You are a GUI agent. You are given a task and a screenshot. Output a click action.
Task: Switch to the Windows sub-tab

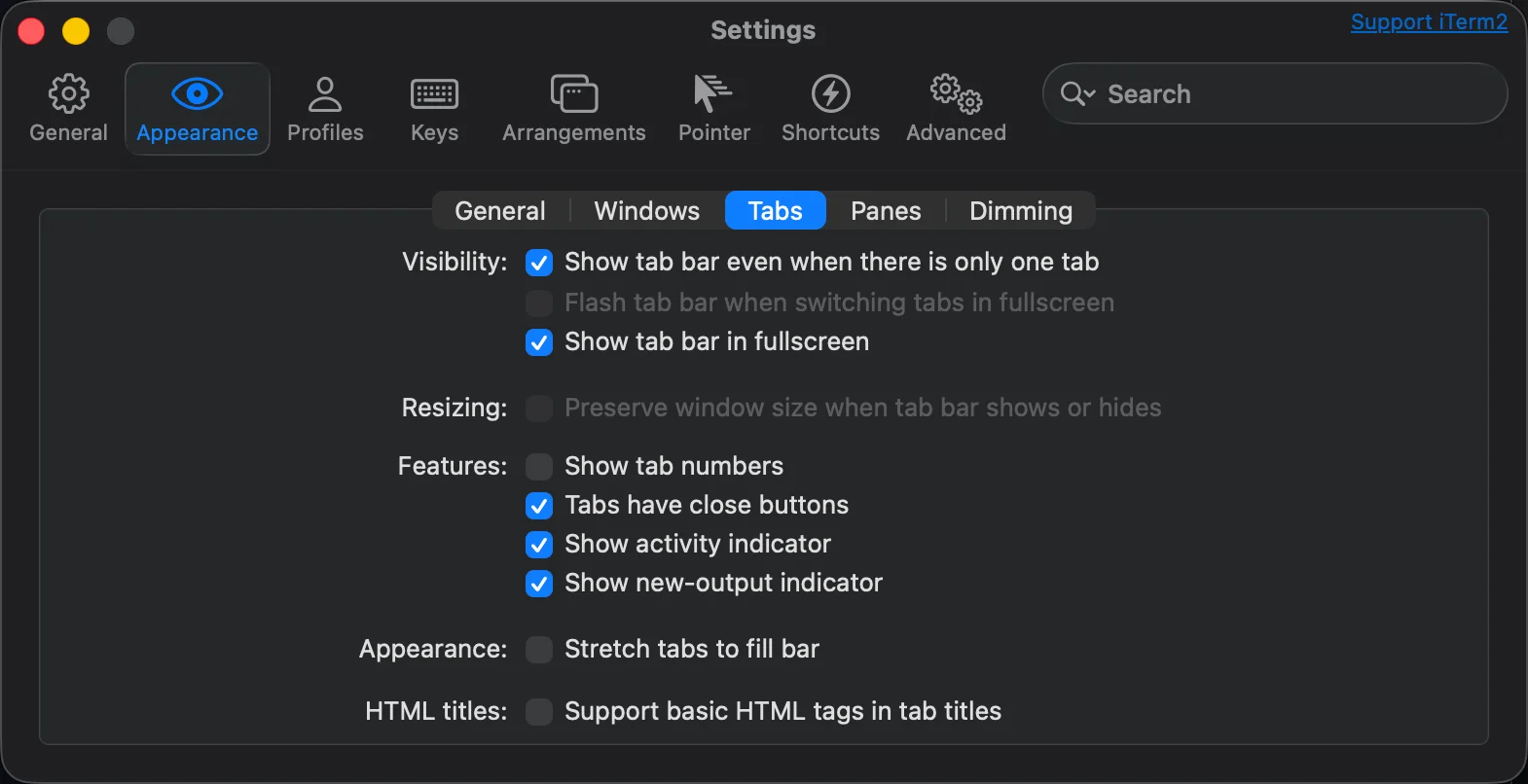(646, 211)
